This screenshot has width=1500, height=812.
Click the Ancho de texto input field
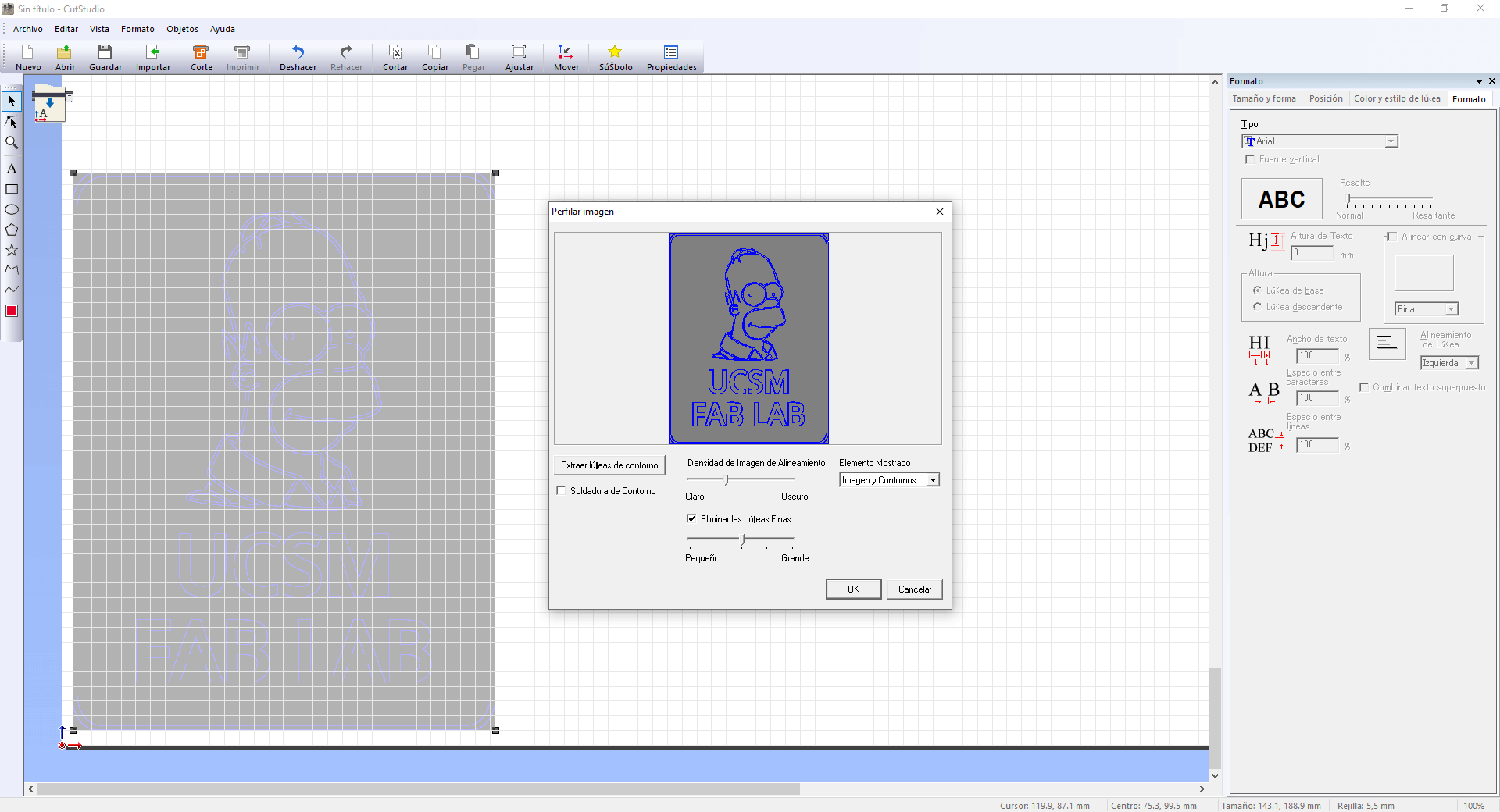(x=1317, y=356)
